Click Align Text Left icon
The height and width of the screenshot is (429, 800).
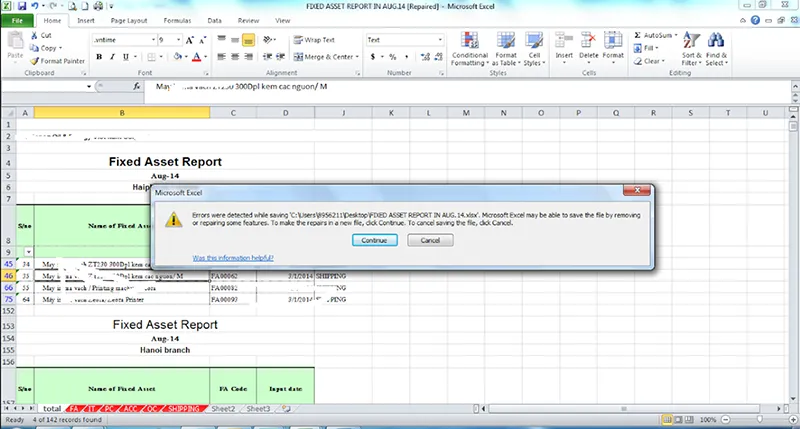[221, 57]
